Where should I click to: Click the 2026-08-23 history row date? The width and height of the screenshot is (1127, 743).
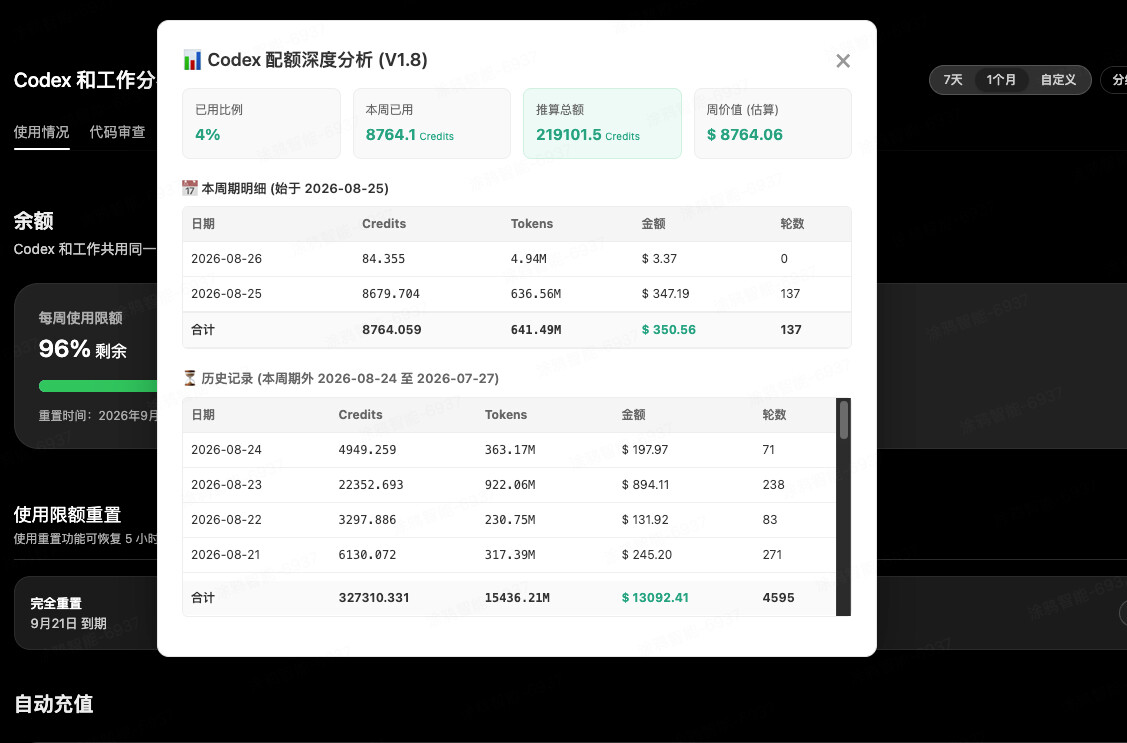[226, 485]
